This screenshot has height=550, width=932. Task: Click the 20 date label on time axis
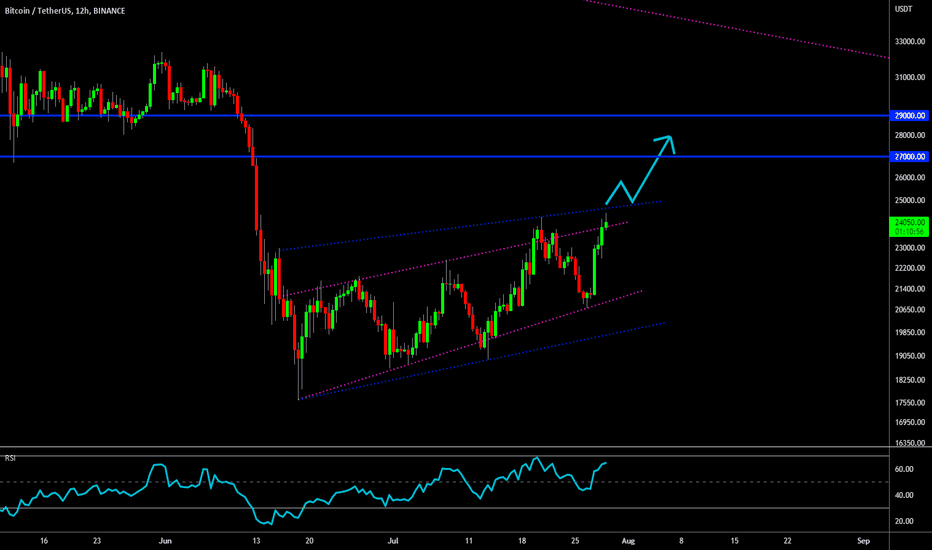pos(309,541)
